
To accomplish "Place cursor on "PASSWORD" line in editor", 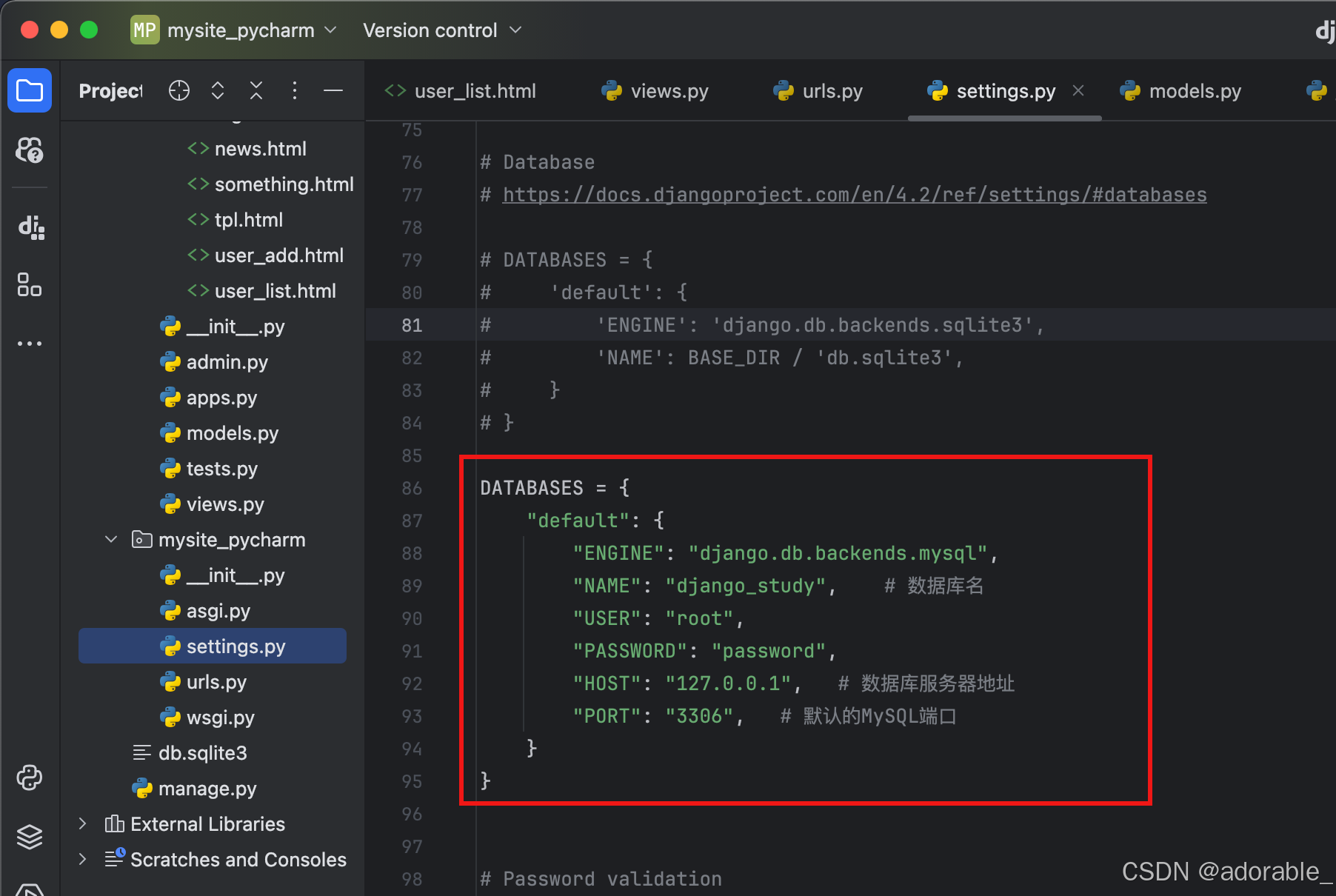I will (x=704, y=651).
